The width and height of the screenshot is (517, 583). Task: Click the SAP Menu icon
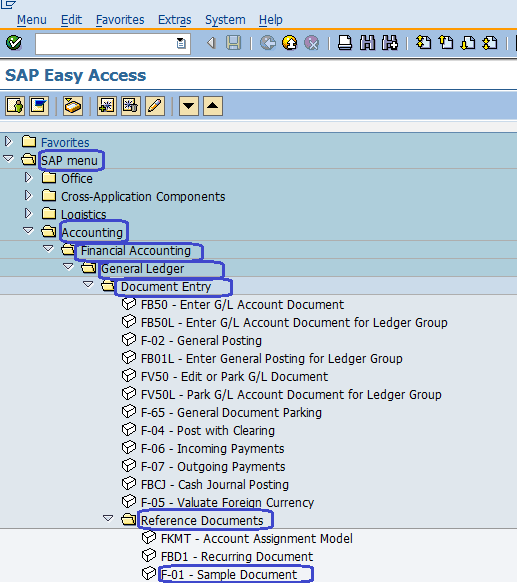39,106
